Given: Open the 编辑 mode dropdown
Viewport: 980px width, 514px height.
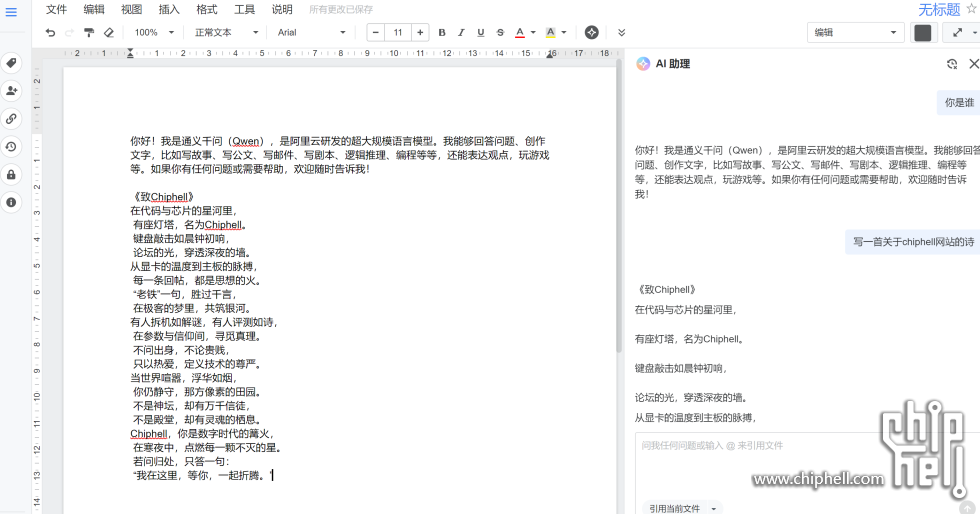Looking at the screenshot, I should pyautogui.click(x=856, y=33).
